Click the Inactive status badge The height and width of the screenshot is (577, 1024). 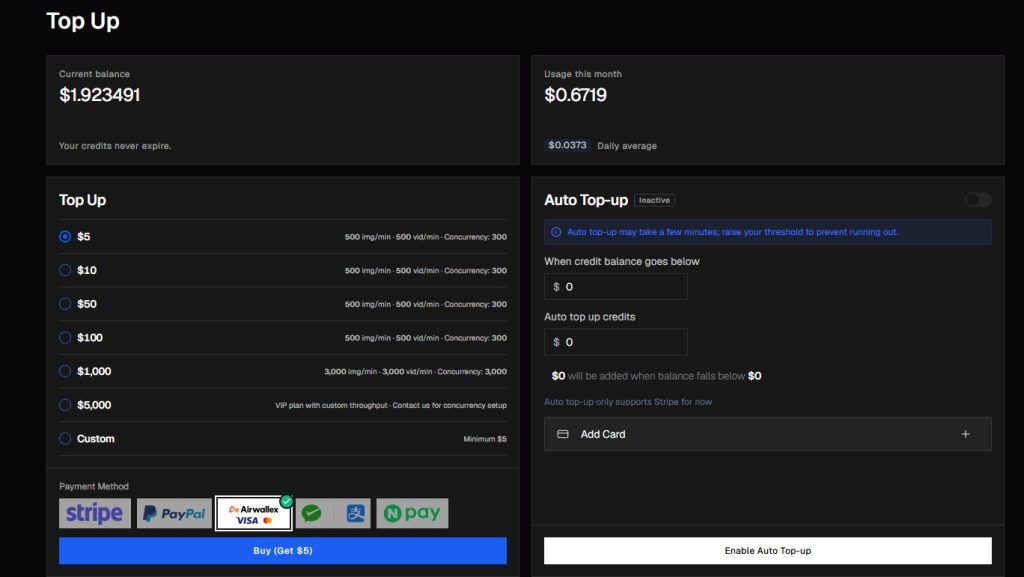[654, 200]
